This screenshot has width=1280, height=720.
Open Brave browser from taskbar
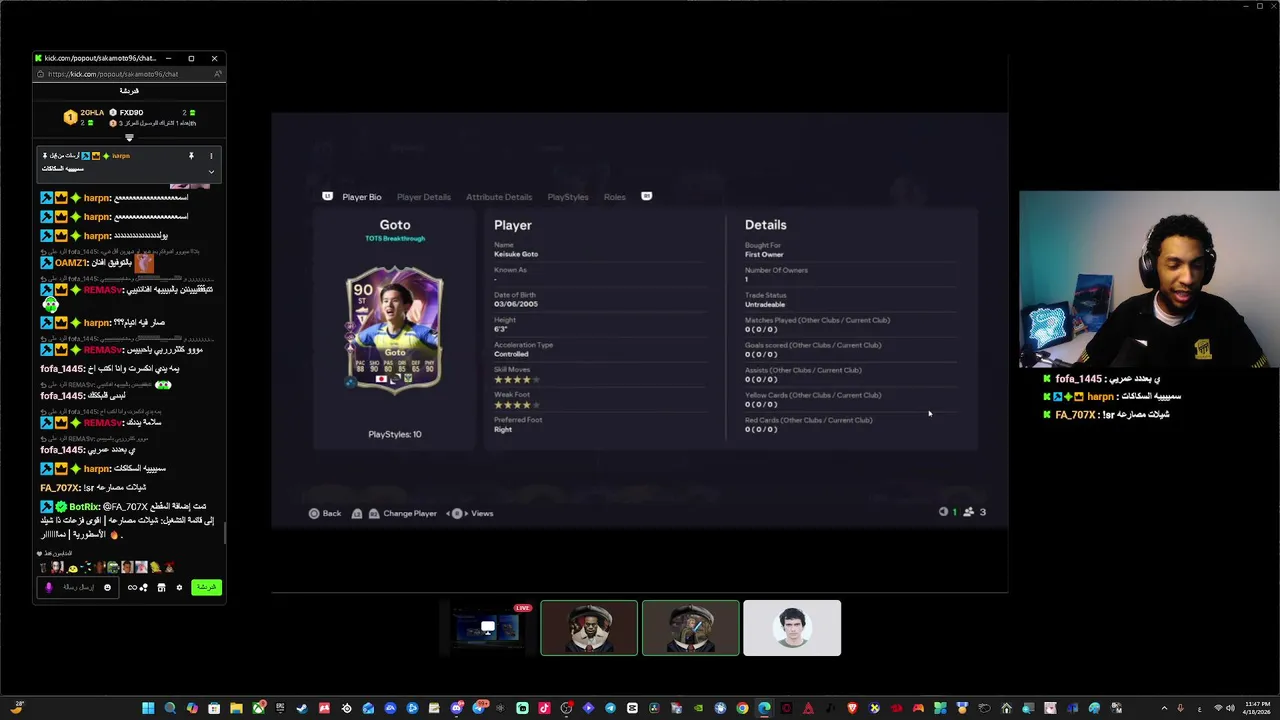[x=852, y=708]
